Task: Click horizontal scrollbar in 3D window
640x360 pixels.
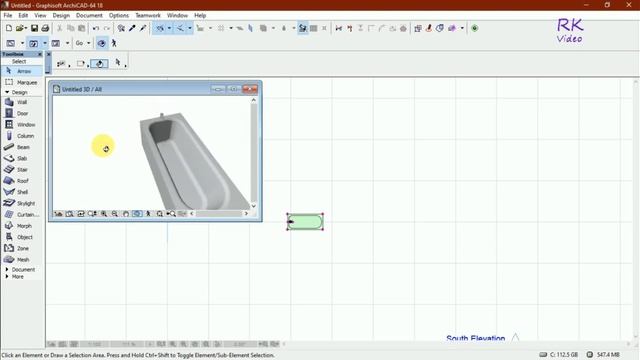Action: coord(219,213)
